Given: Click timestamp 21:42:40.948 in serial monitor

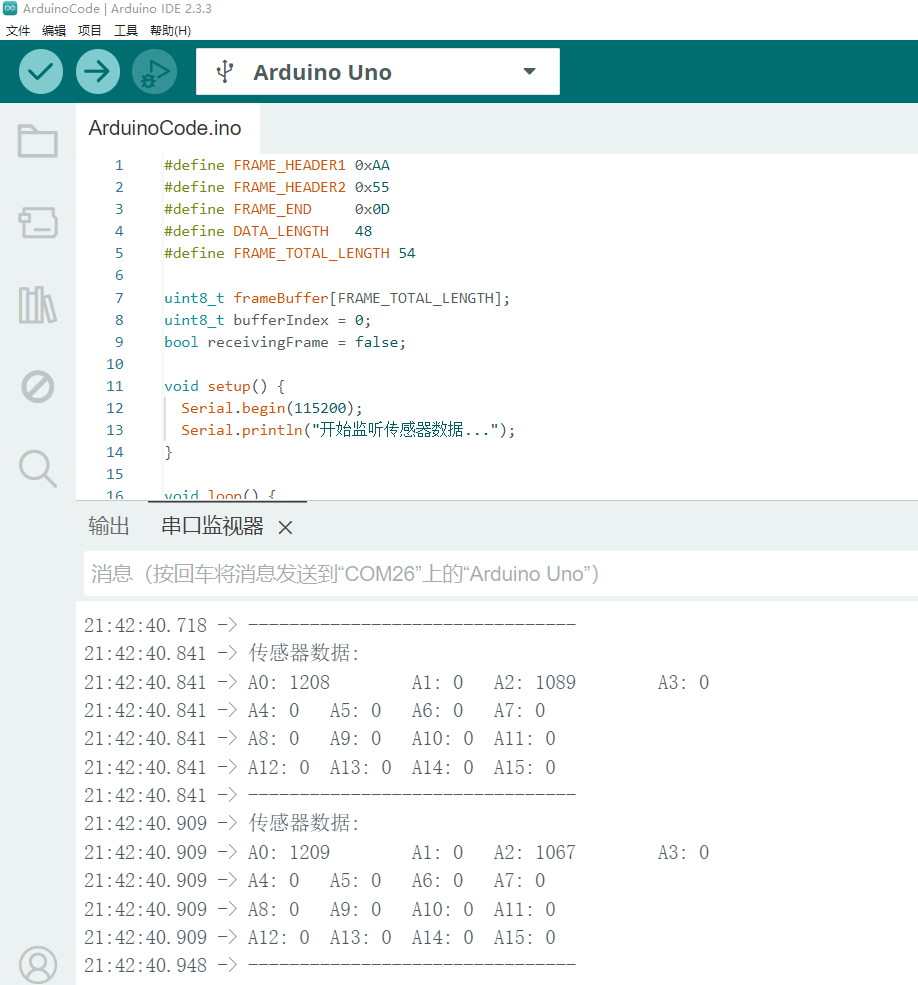Looking at the screenshot, I should click(145, 966).
